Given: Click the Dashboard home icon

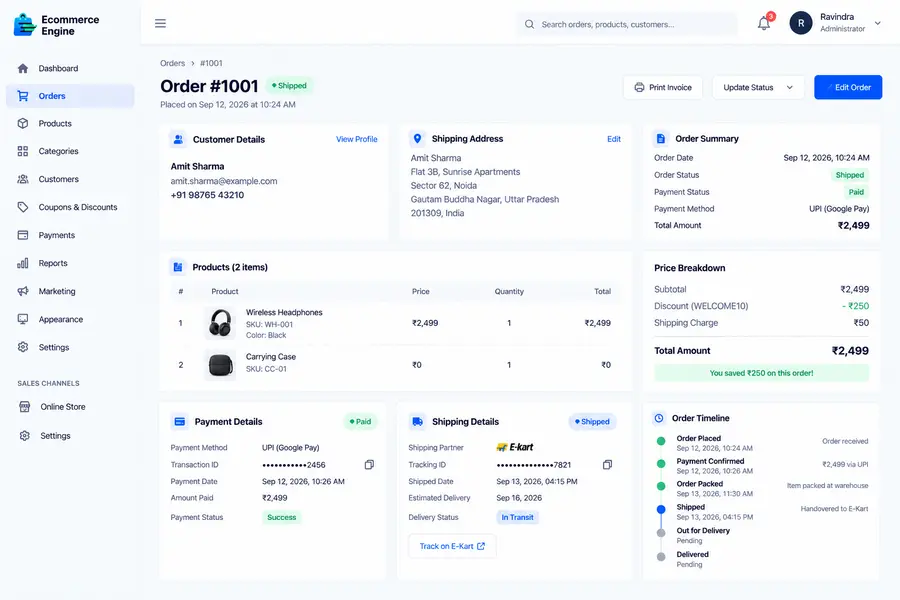Looking at the screenshot, I should [x=23, y=68].
